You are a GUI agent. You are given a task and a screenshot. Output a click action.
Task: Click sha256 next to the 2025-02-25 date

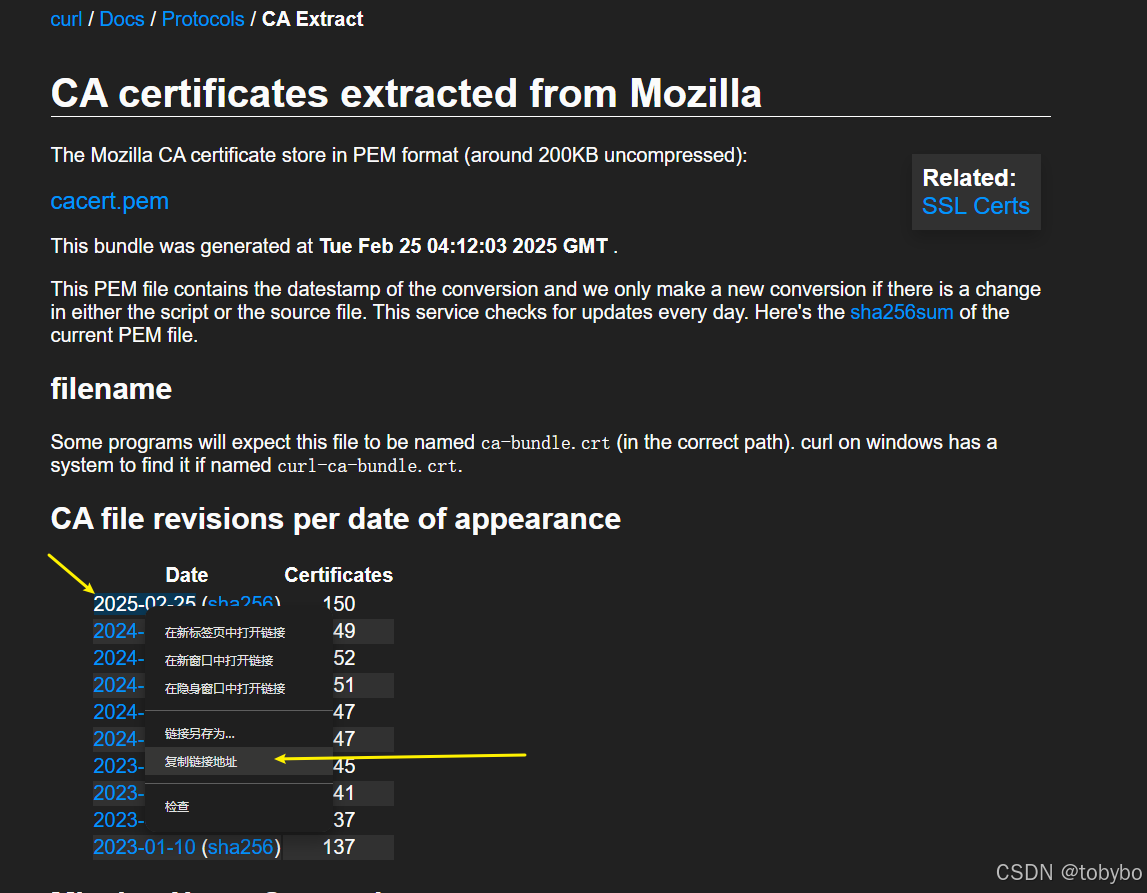243,603
